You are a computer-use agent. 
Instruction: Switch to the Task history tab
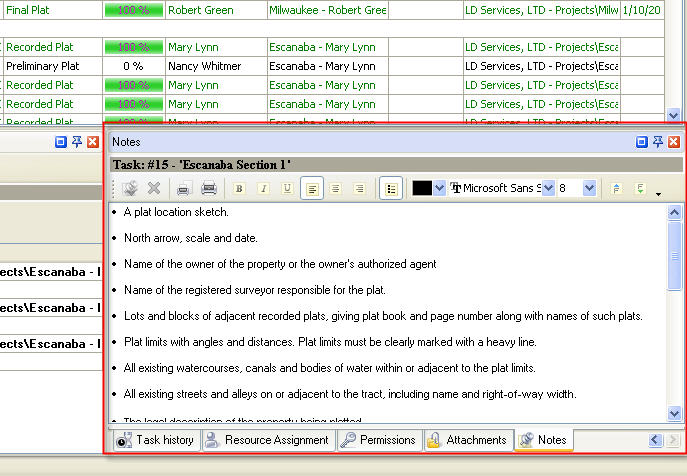[155, 440]
